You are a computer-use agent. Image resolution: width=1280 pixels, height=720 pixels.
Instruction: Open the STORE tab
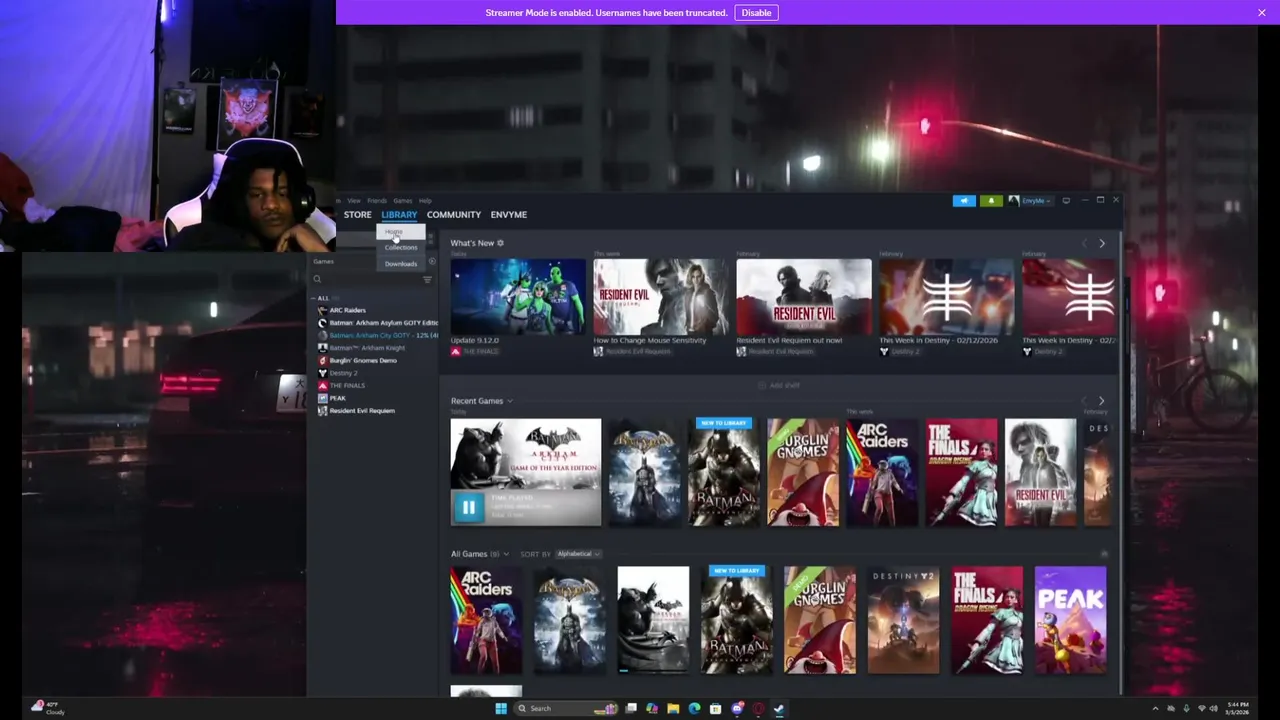point(357,215)
